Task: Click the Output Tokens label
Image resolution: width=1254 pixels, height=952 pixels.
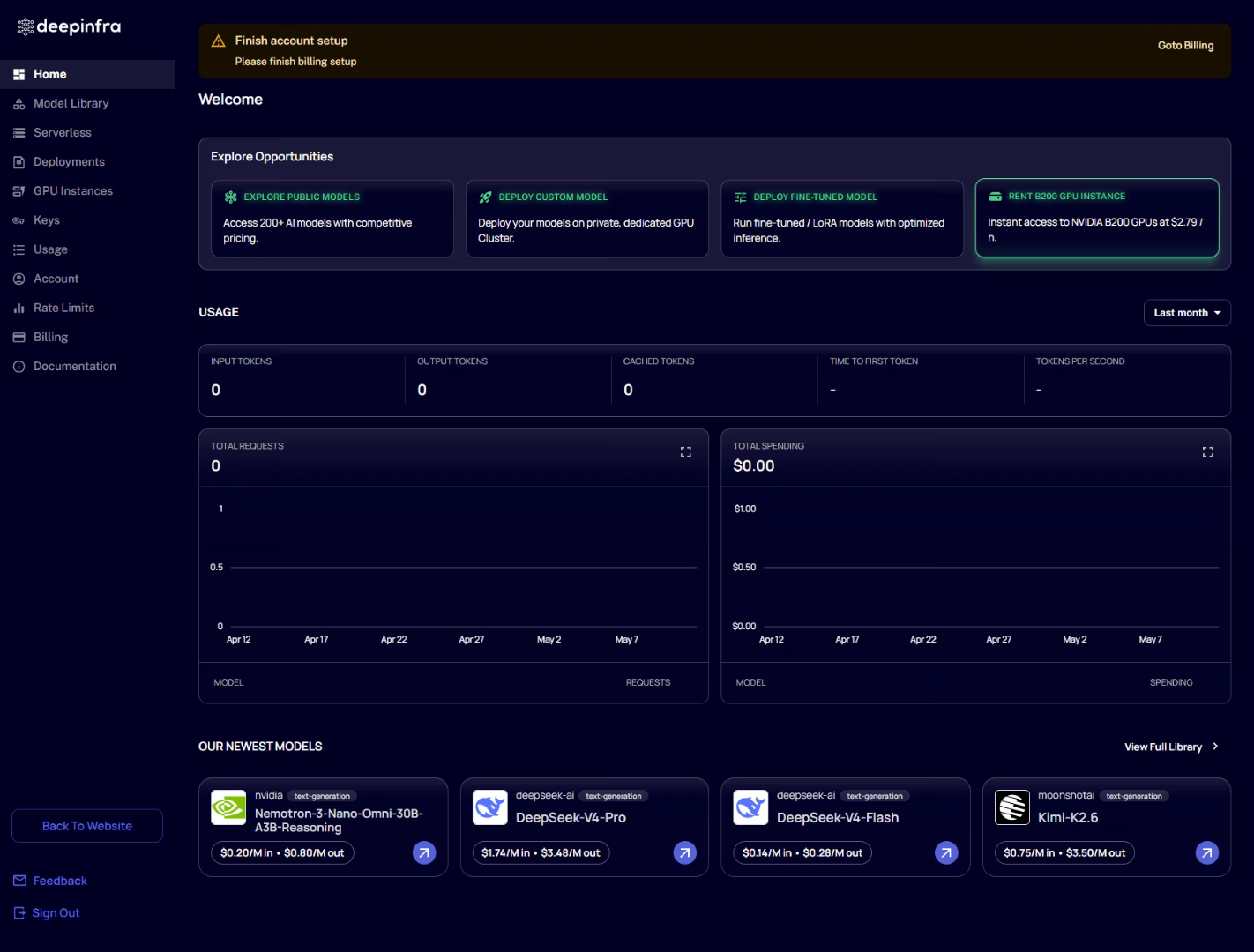Action: point(452,361)
